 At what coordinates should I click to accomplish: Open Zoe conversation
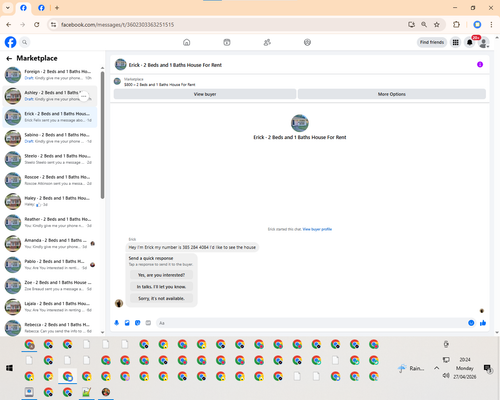tap(50, 286)
